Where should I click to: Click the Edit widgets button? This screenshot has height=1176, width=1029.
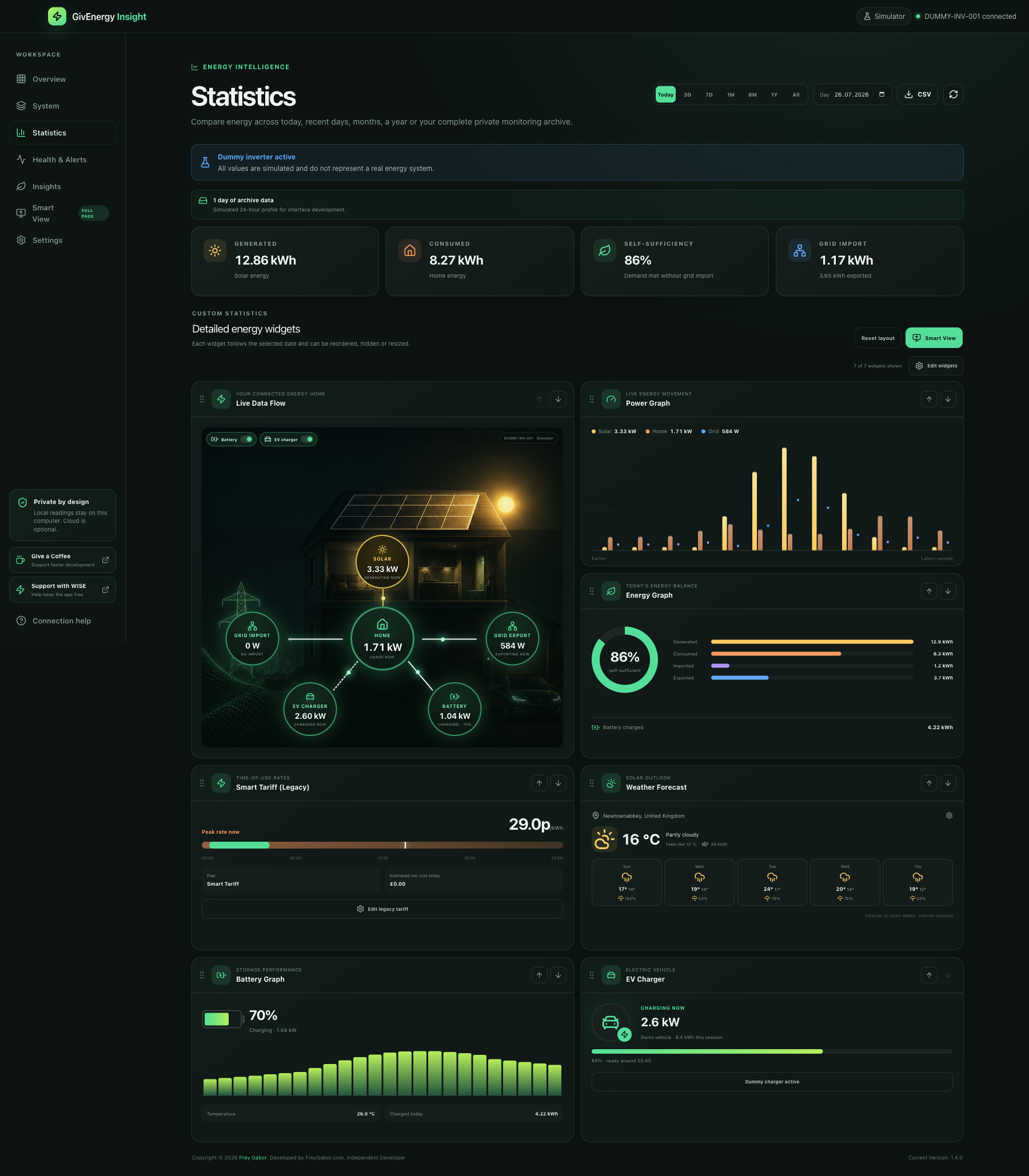tap(935, 366)
